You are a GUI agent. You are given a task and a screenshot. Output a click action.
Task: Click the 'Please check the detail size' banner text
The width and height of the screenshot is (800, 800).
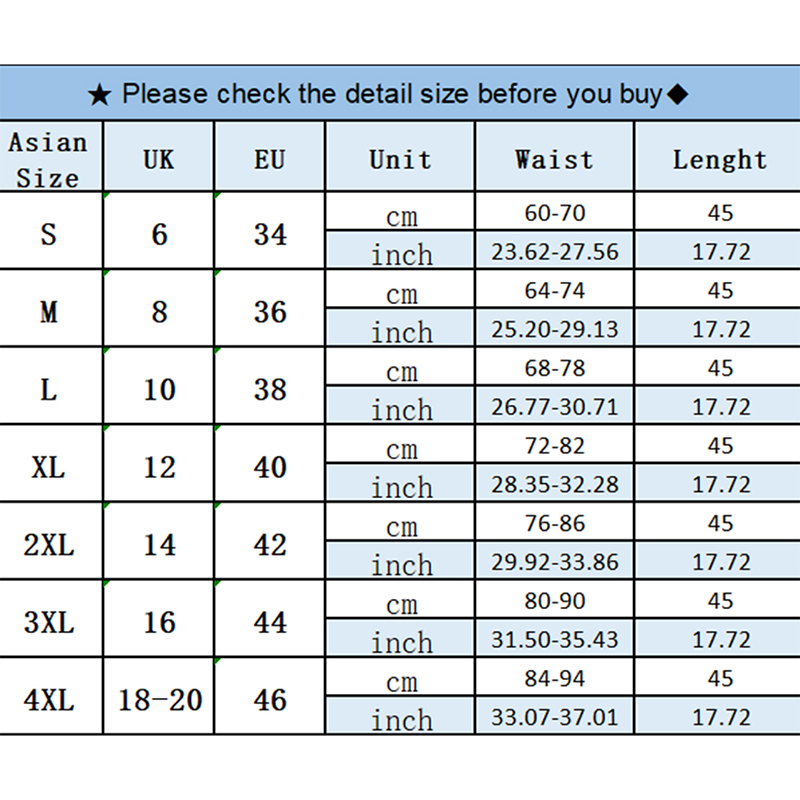tap(391, 95)
